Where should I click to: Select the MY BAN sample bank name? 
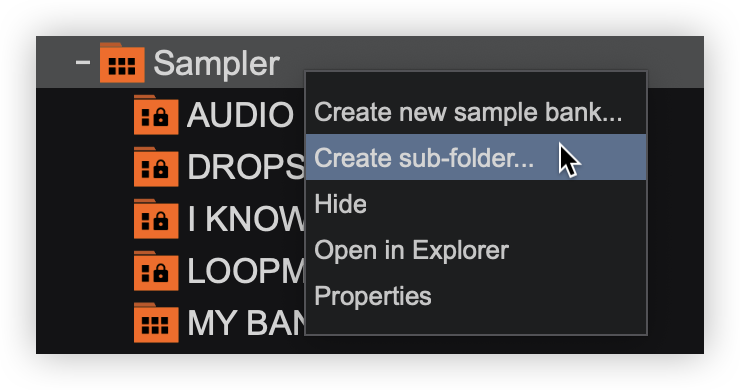tap(246, 322)
